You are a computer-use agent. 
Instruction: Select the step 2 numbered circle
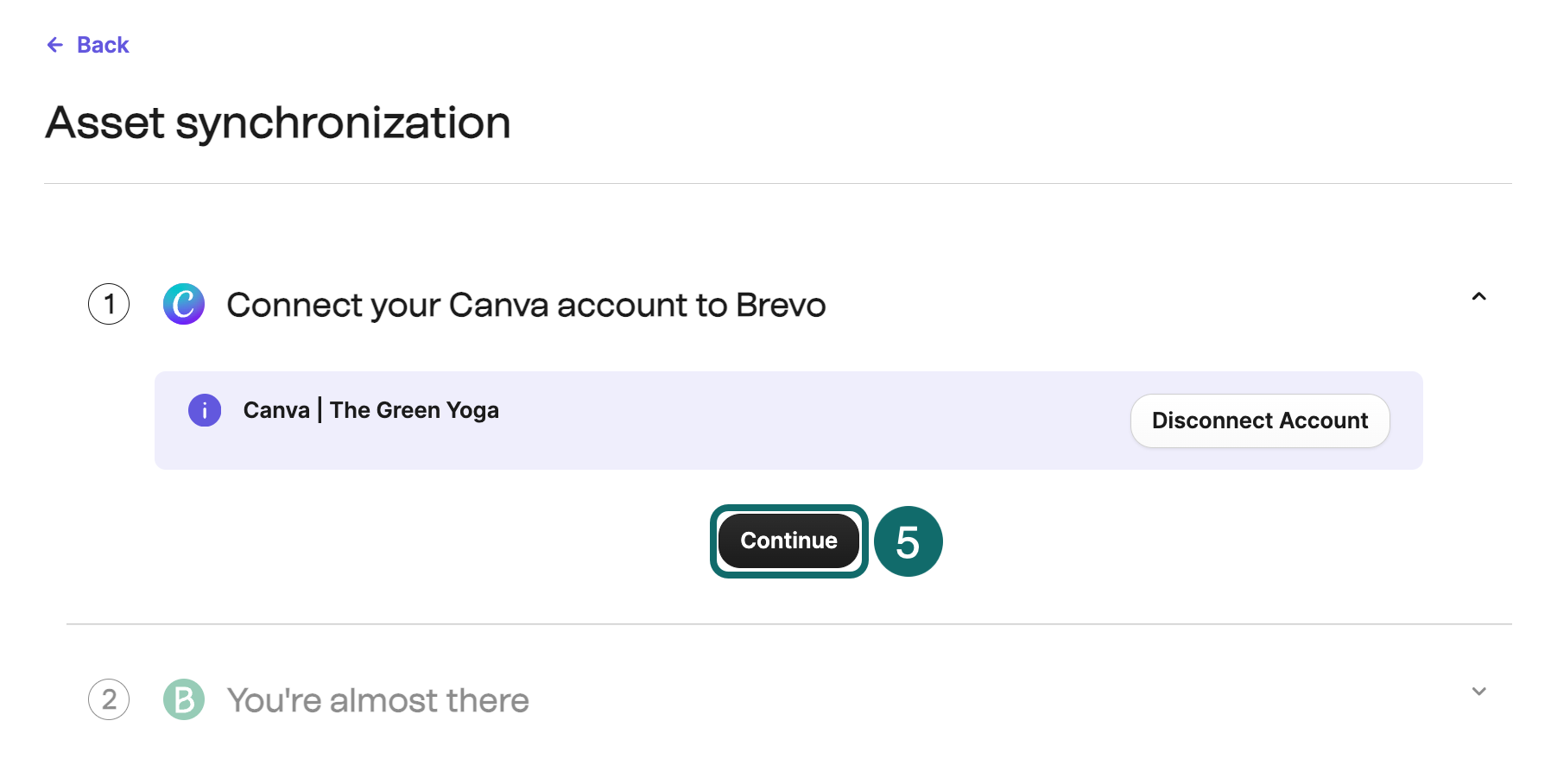pyautogui.click(x=109, y=699)
